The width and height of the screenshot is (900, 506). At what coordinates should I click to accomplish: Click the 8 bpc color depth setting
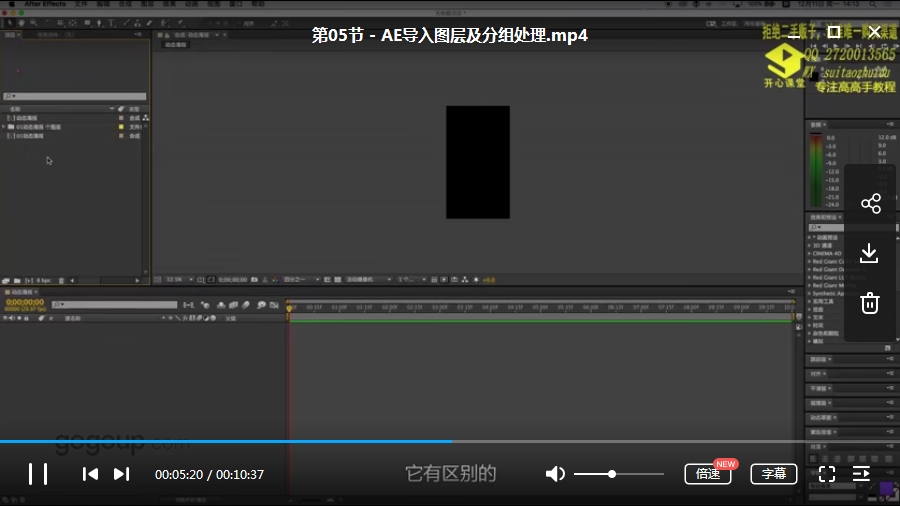[x=44, y=281]
